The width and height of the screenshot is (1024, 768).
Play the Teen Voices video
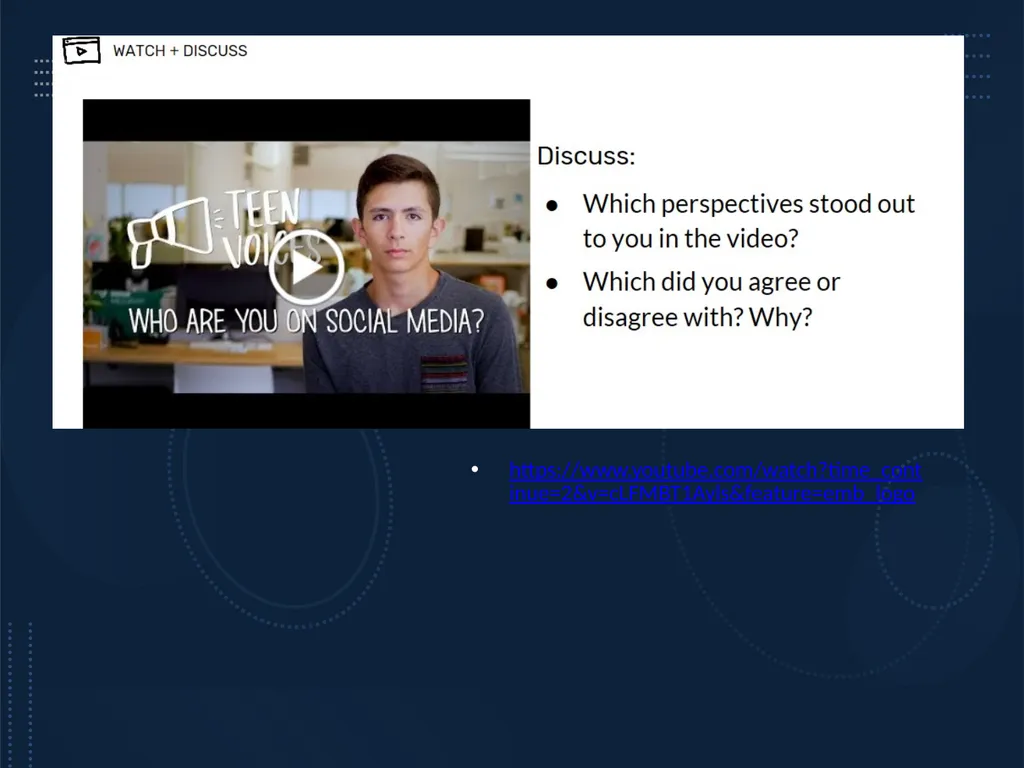(306, 267)
